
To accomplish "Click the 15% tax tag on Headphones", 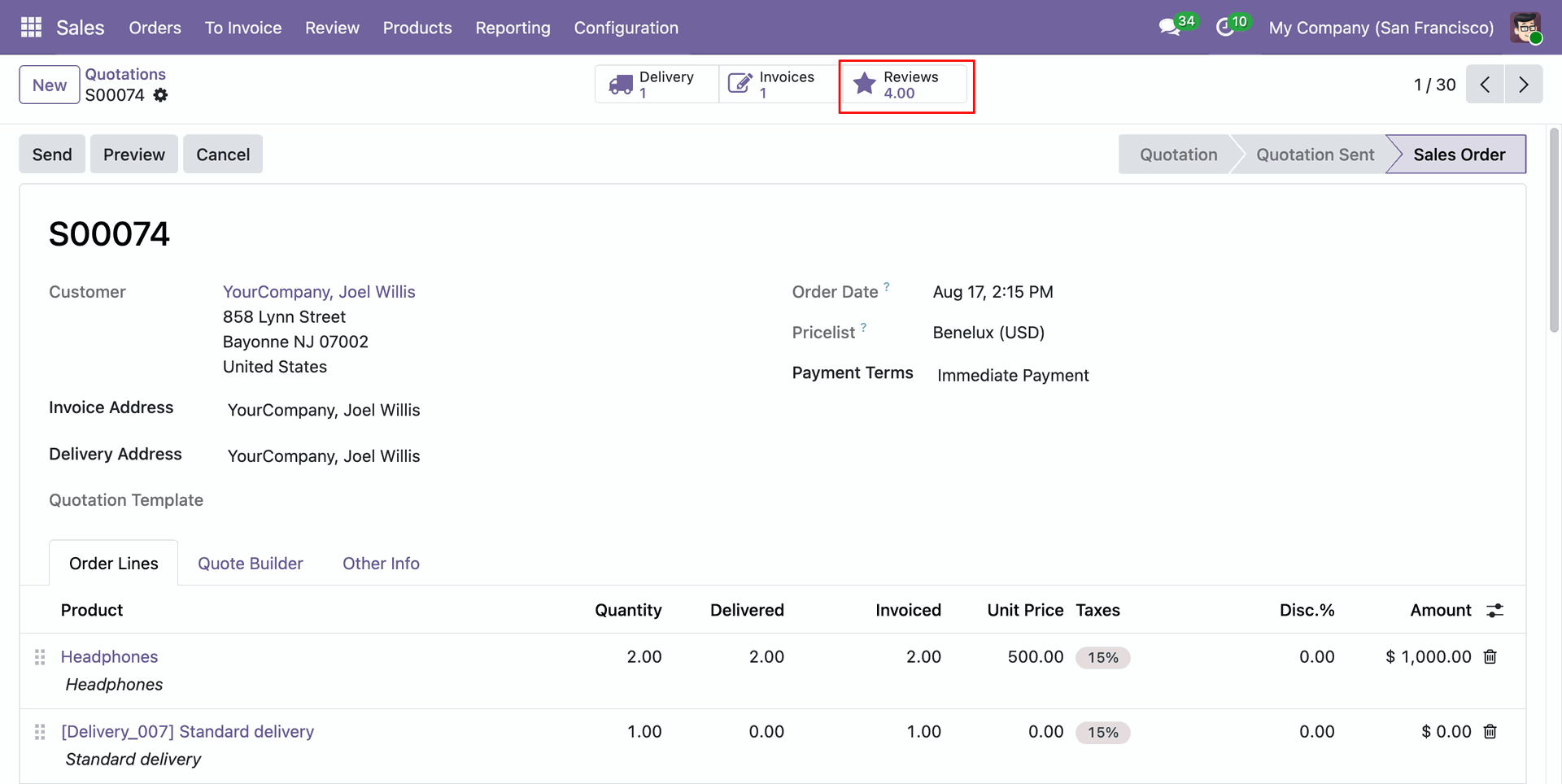I will [x=1102, y=657].
